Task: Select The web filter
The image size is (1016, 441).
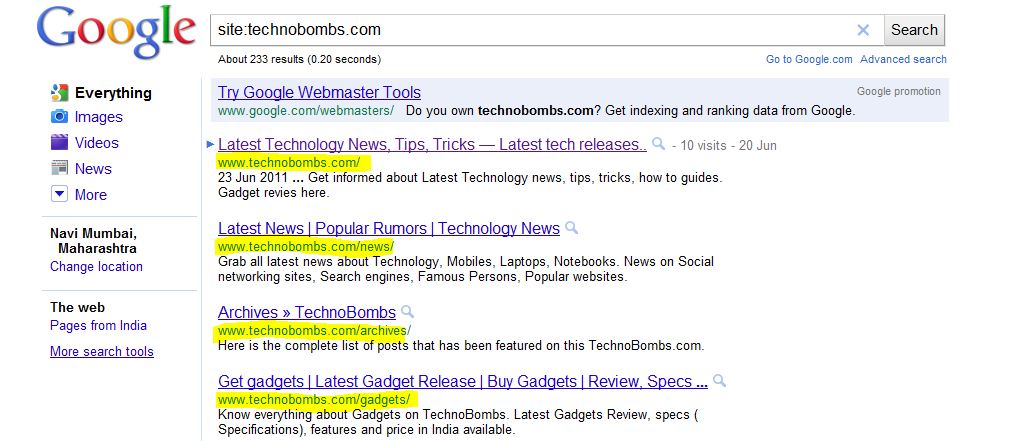Action: (77, 308)
